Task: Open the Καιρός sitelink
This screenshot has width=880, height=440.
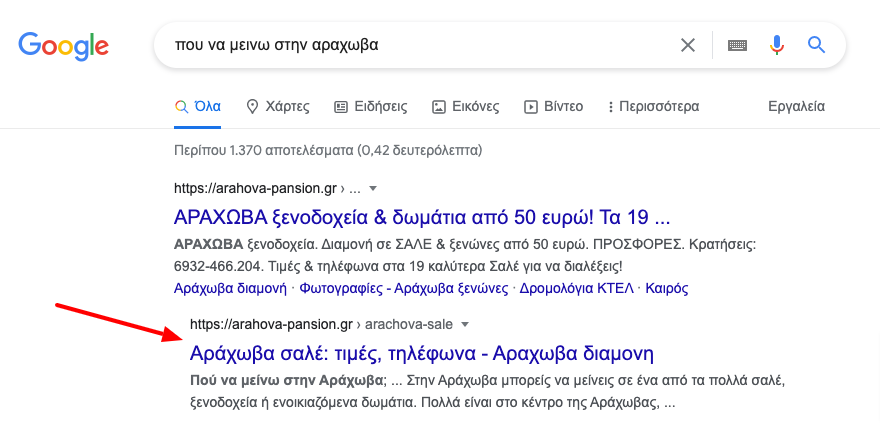Action: (x=667, y=288)
